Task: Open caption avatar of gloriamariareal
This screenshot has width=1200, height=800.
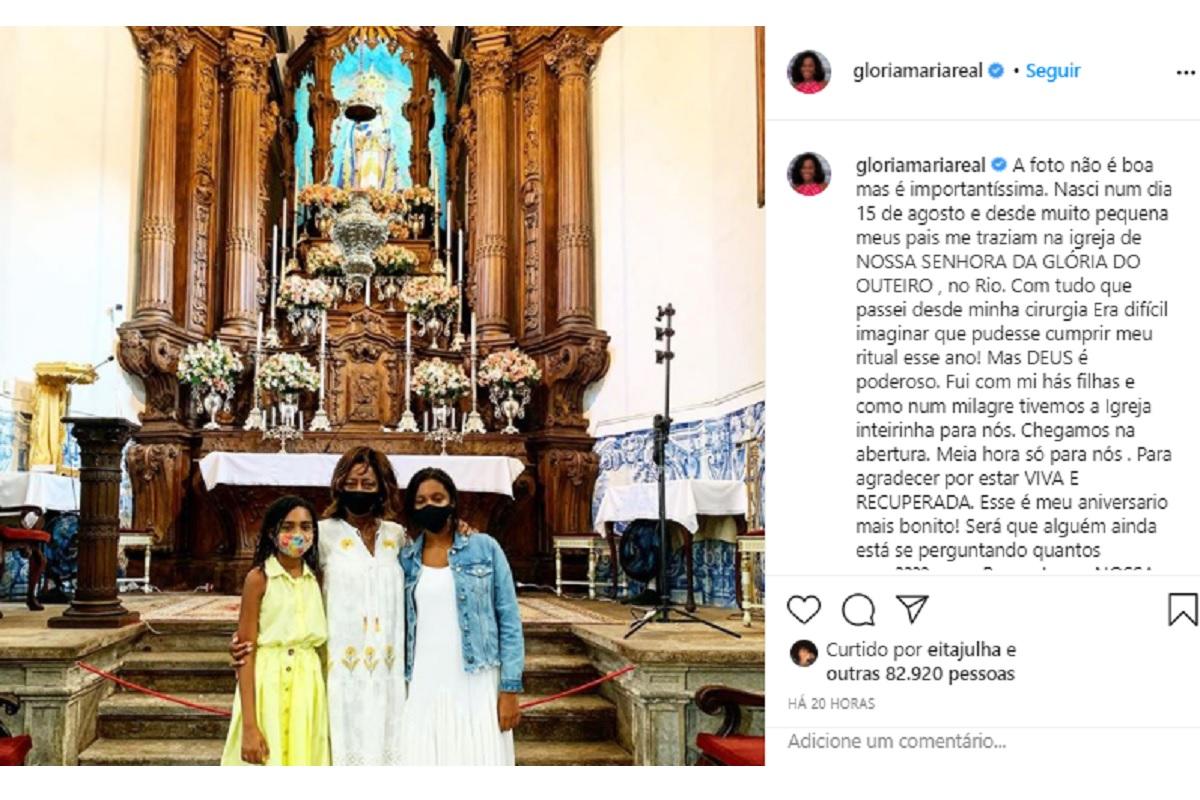Action: 809,174
